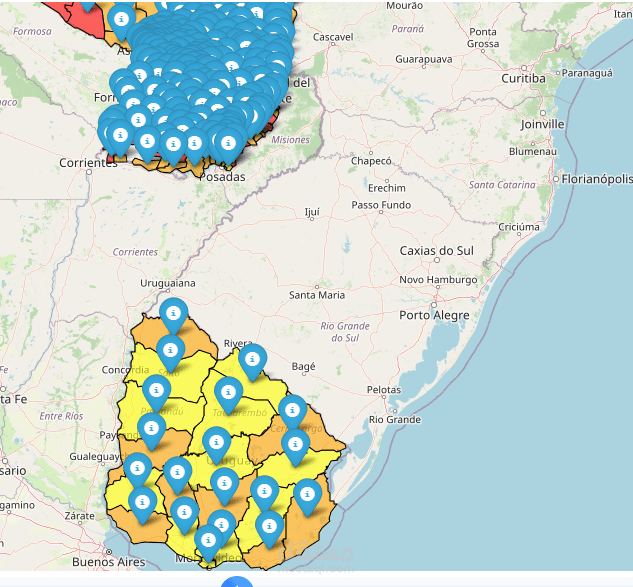Select the marker nearest the Corrientes city label
The width and height of the screenshot is (633, 587).
(x=120, y=136)
